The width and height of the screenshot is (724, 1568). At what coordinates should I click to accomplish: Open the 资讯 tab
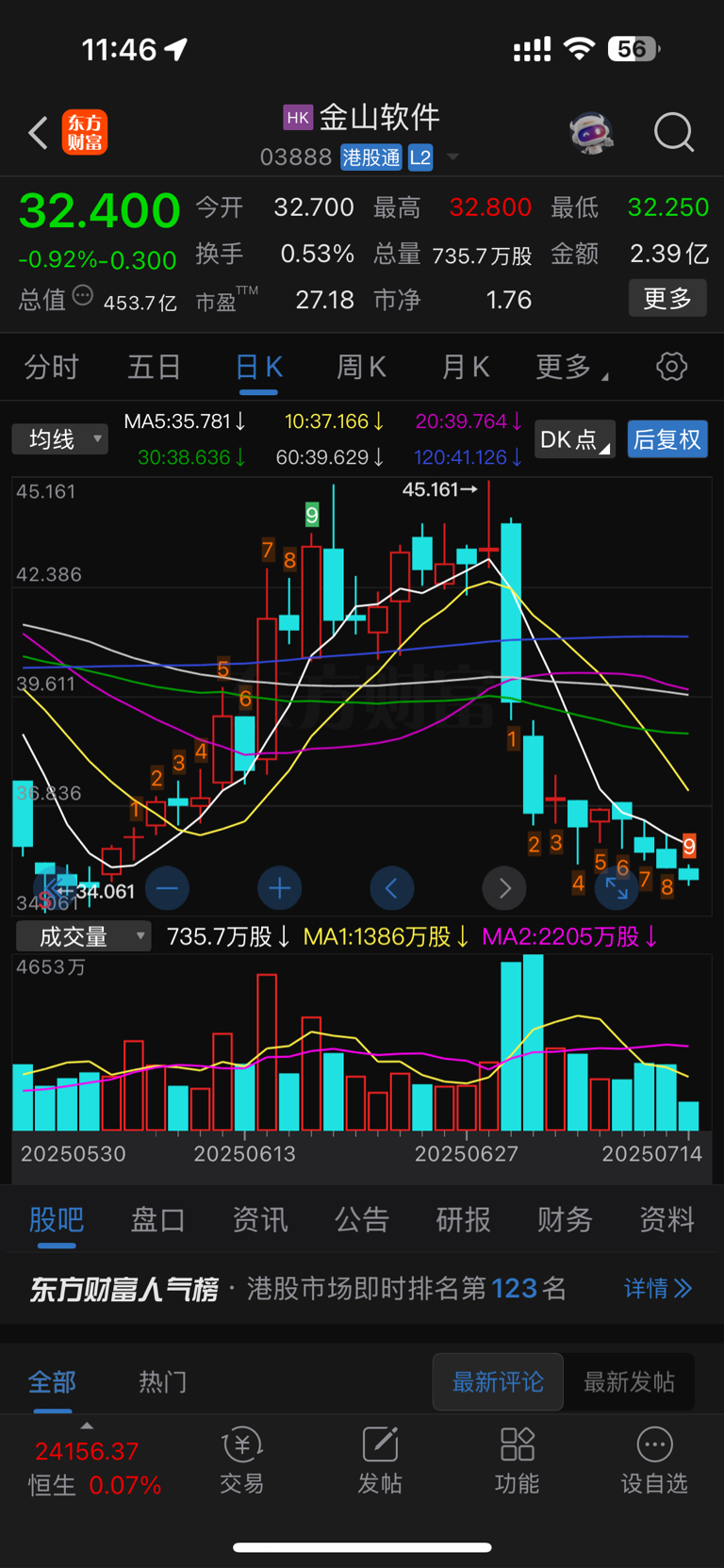260,1219
